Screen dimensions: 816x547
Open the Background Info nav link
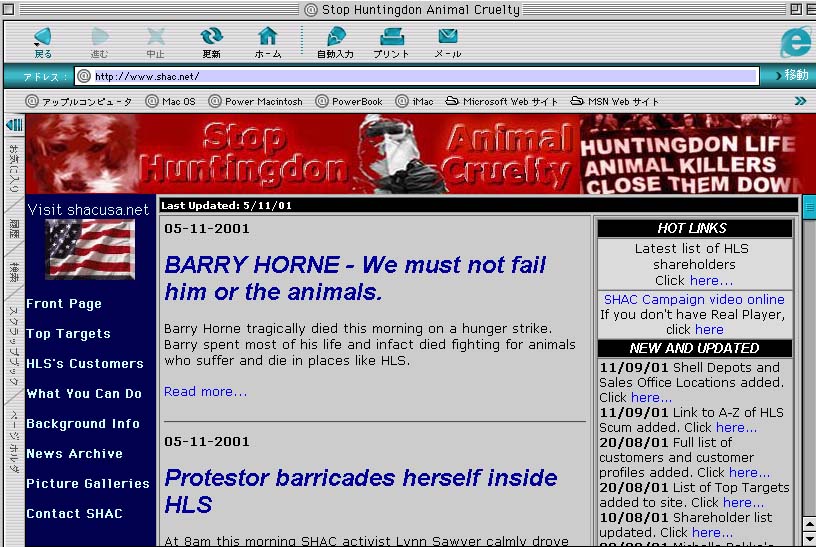point(83,424)
